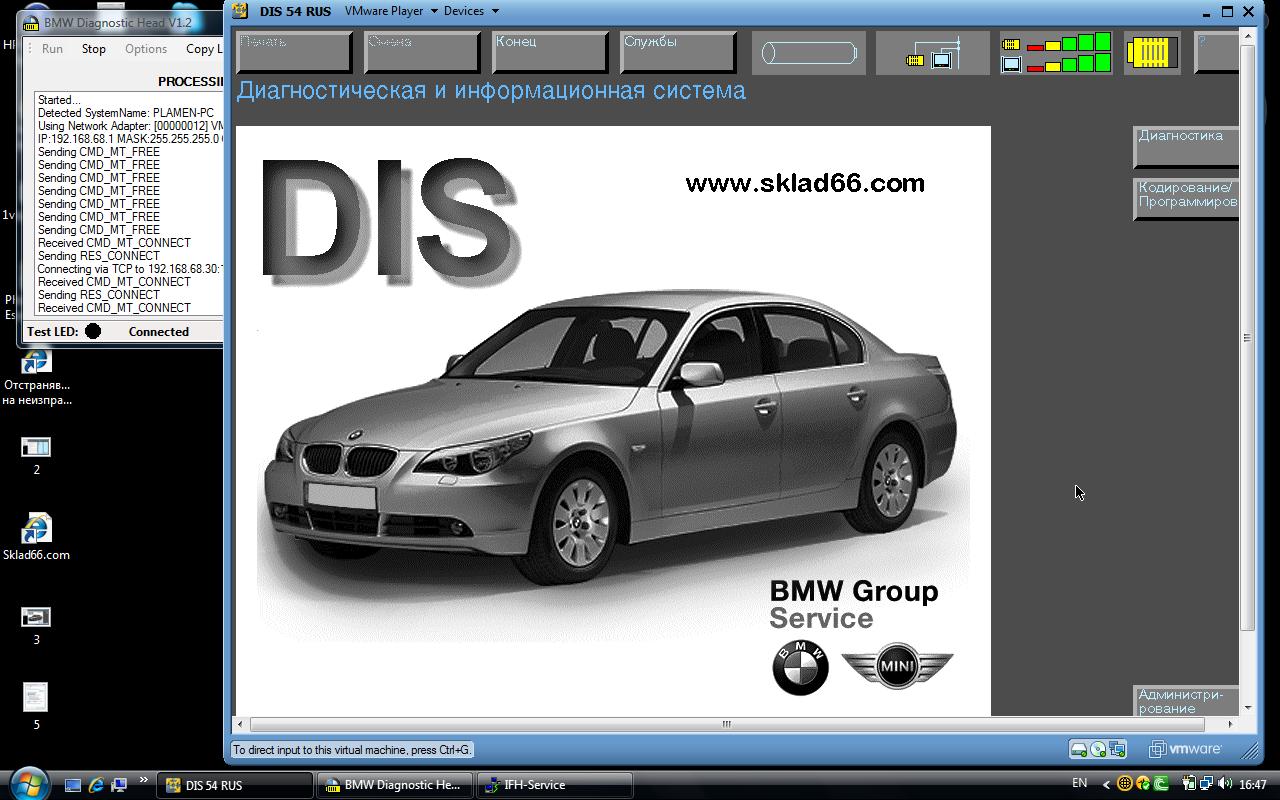Click the cylinder-shaped DIS toolbar button

(808, 53)
